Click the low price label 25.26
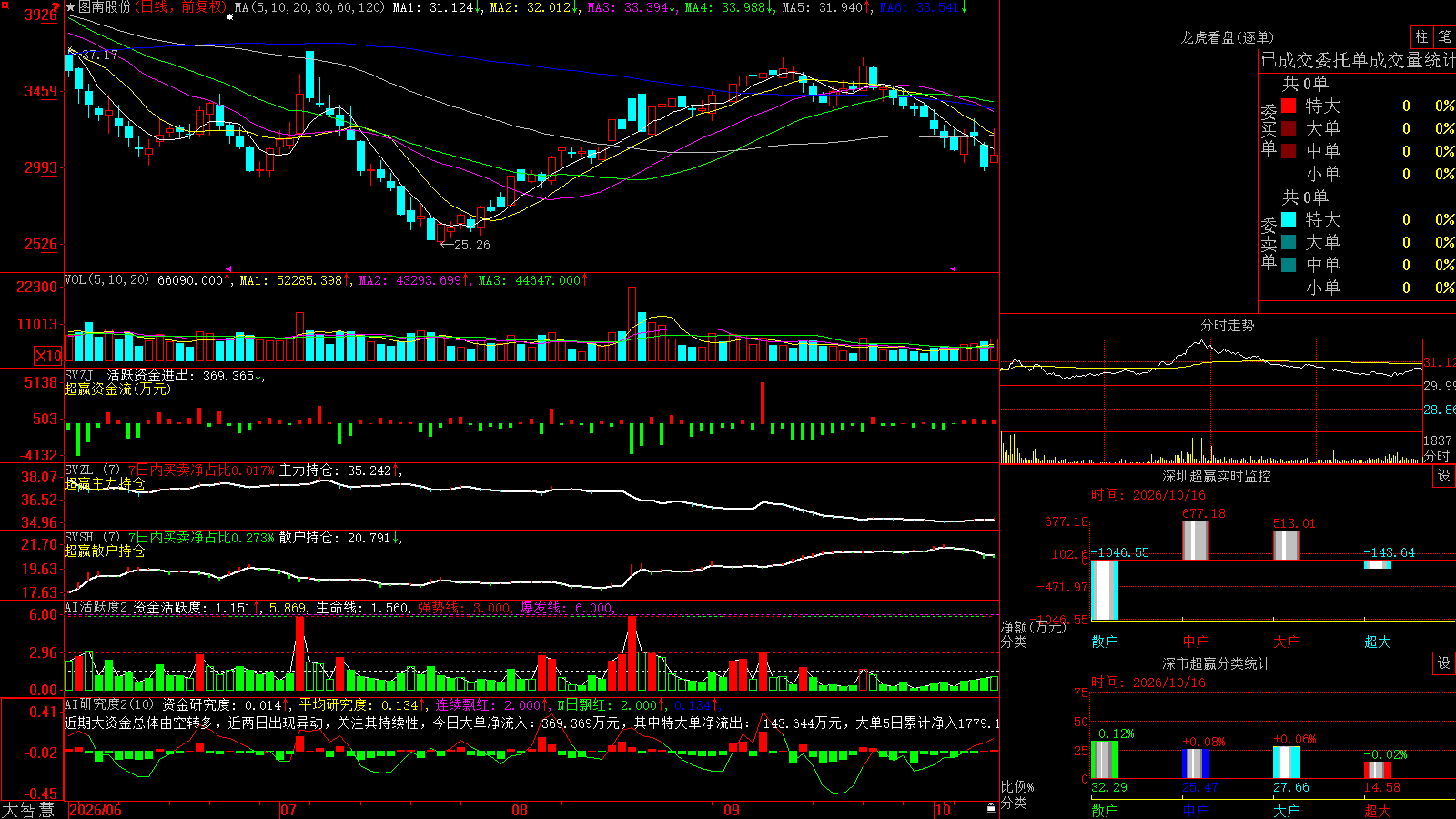 click(471, 245)
